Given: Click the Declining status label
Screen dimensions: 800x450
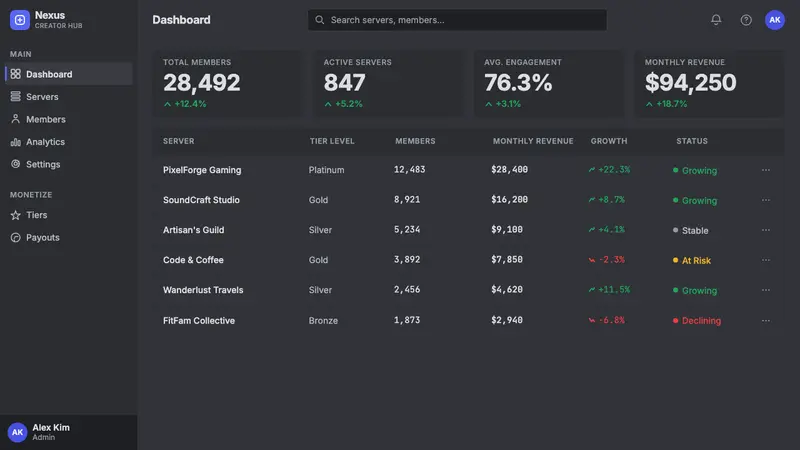Looking at the screenshot, I should [701, 321].
